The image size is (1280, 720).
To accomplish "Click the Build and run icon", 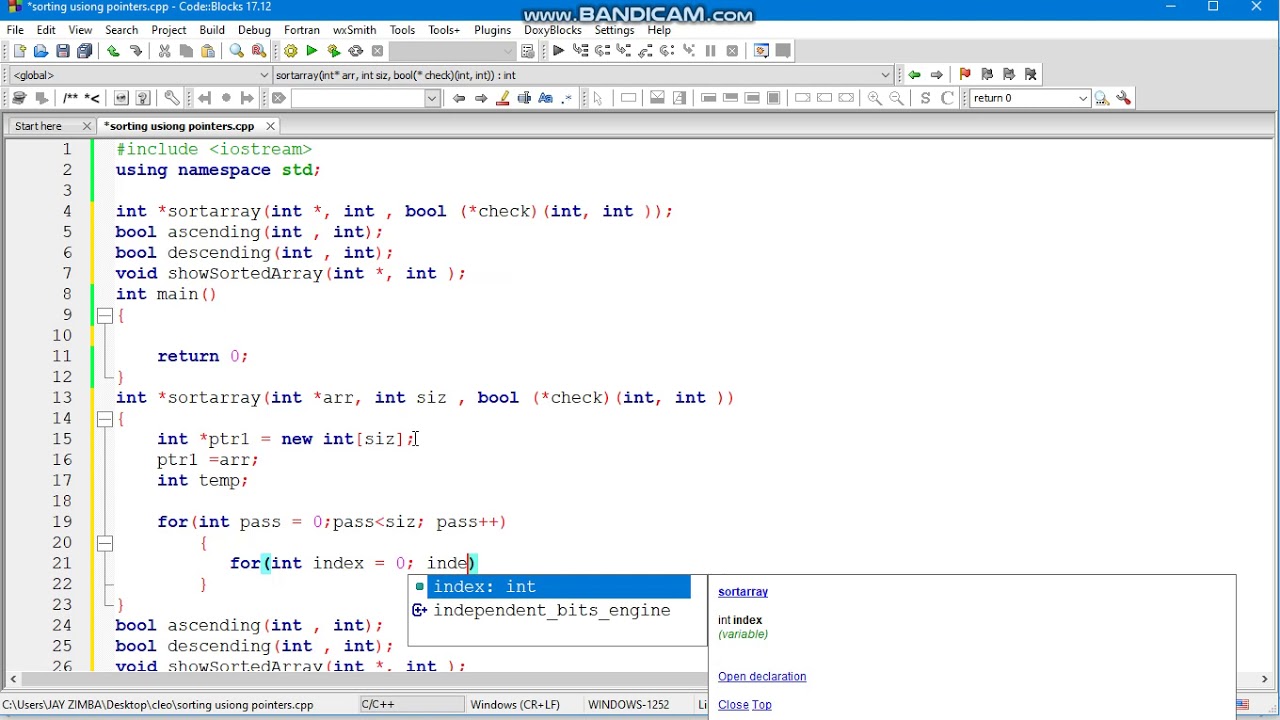I will 334,51.
